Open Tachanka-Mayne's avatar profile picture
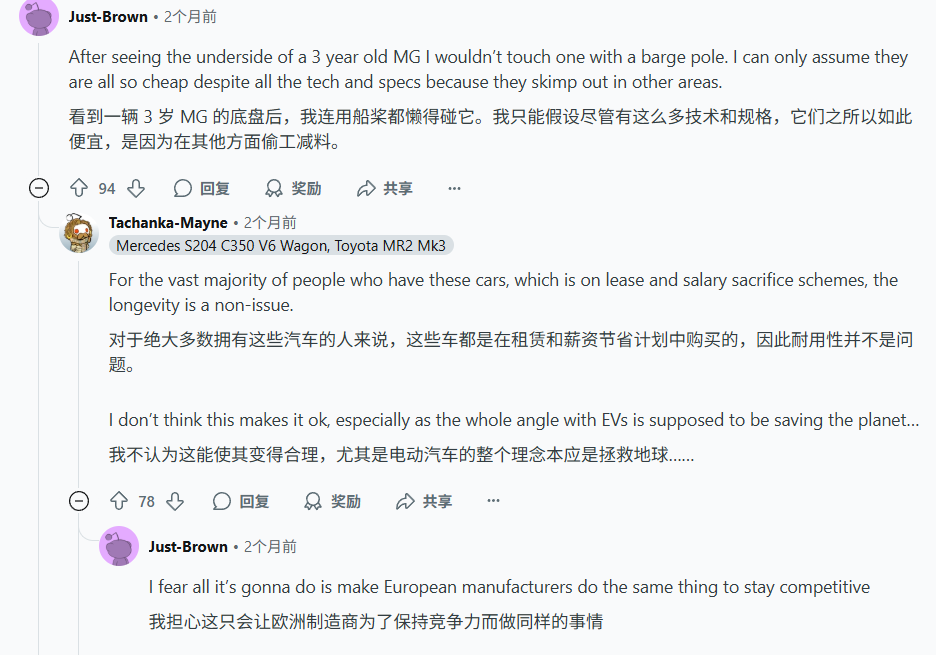Viewport: 936px width, 655px height. (x=79, y=233)
